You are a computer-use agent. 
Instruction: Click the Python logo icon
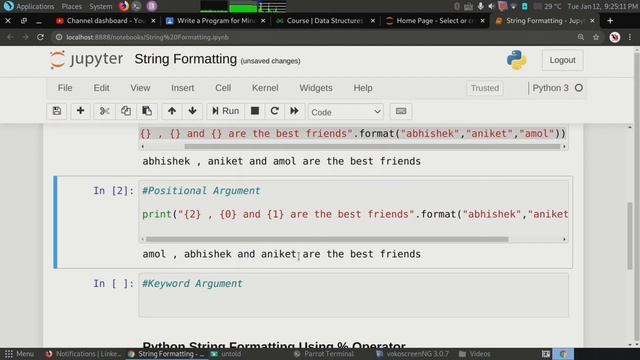[x=516, y=60]
